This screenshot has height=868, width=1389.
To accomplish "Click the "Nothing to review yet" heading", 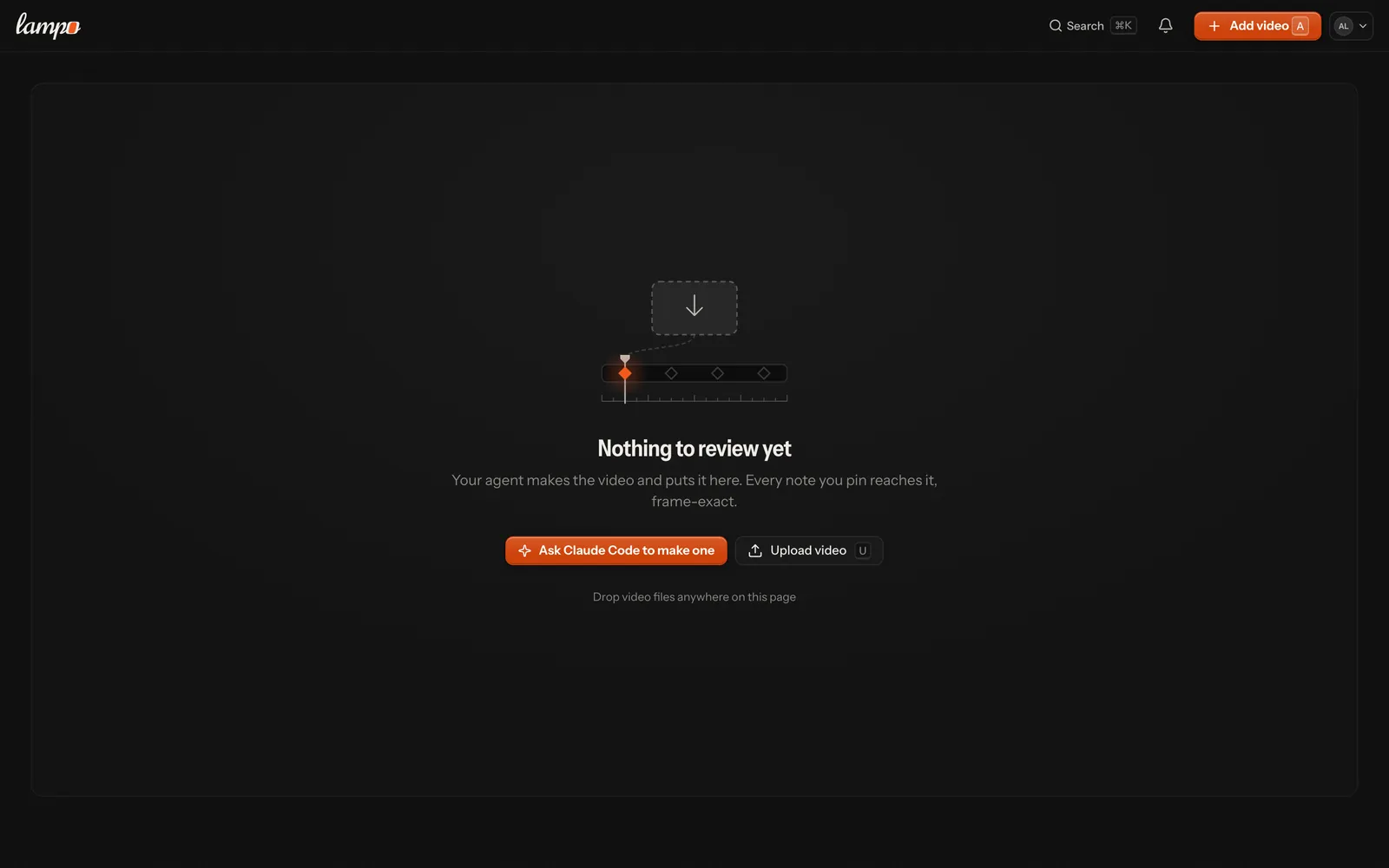I will 694,449.
